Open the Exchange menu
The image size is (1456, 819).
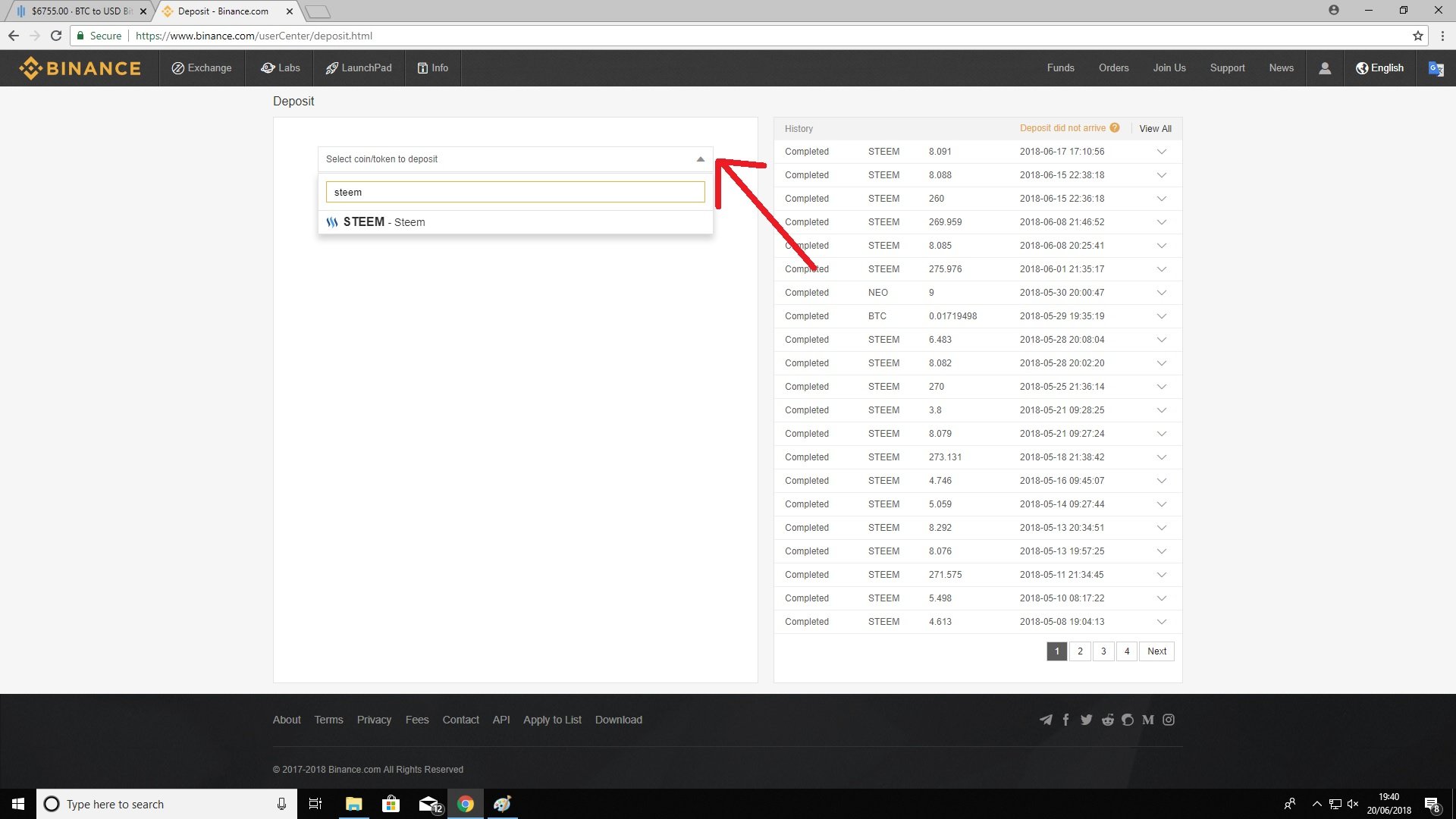(202, 68)
